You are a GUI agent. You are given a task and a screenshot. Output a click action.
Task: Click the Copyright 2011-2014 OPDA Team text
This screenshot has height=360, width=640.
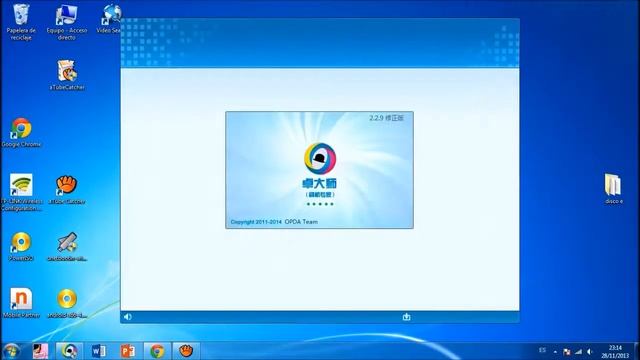pos(274,222)
